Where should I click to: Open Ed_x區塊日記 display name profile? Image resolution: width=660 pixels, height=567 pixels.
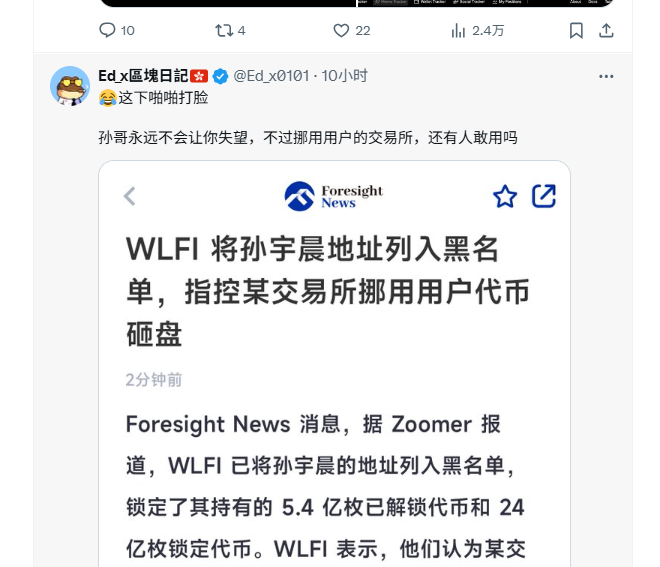143,76
